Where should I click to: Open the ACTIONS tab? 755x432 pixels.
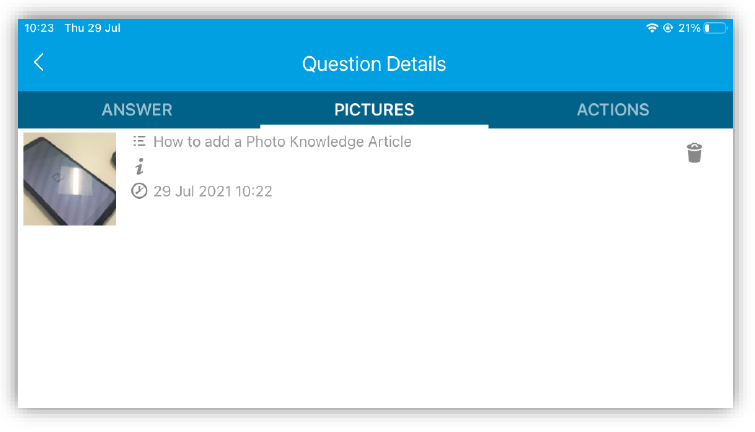[612, 110]
